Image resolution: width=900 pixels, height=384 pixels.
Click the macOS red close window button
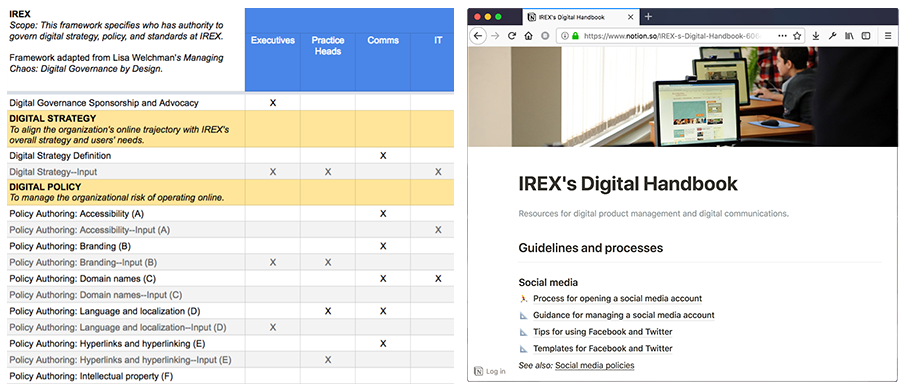[477, 17]
